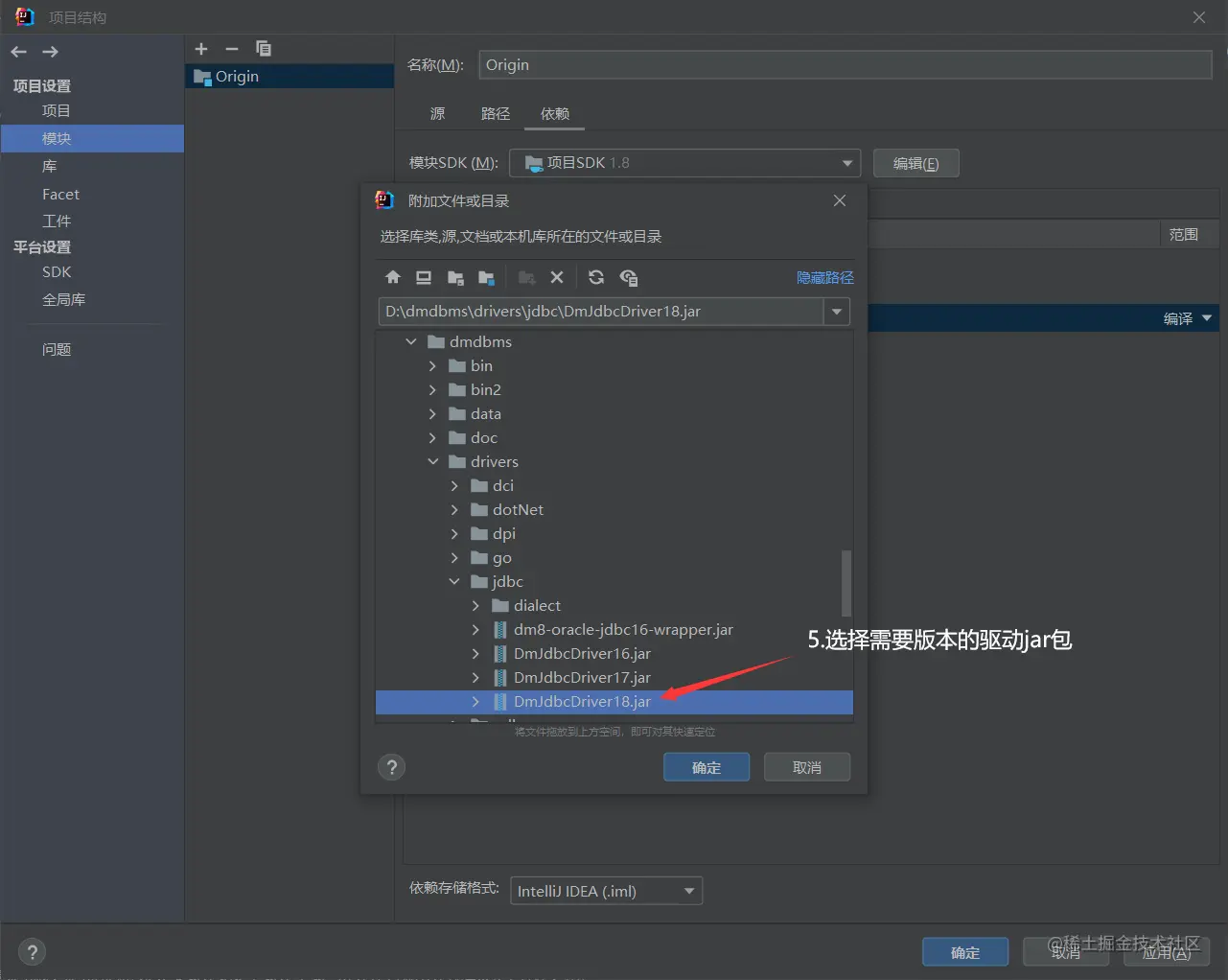Refresh the file tree

click(x=596, y=277)
